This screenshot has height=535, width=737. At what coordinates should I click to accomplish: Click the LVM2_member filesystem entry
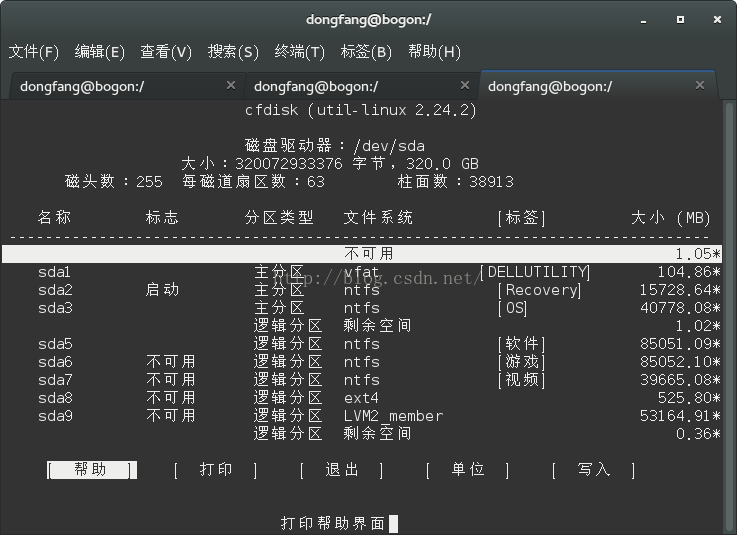(x=393, y=416)
